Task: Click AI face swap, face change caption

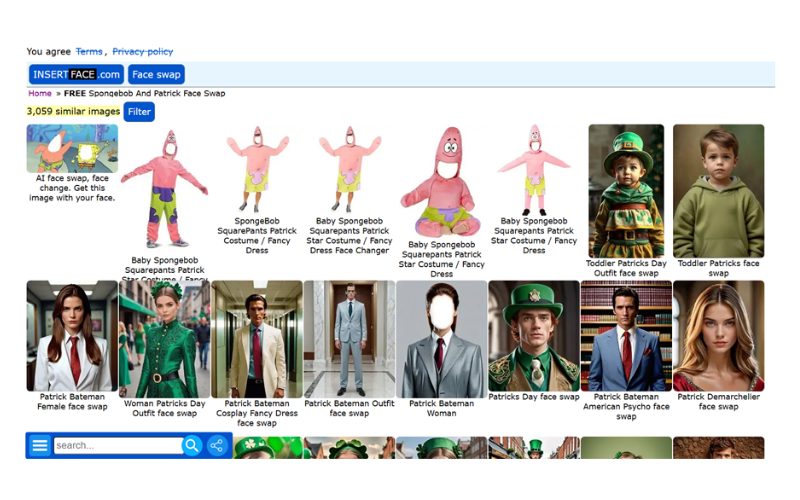Action: 72,188
